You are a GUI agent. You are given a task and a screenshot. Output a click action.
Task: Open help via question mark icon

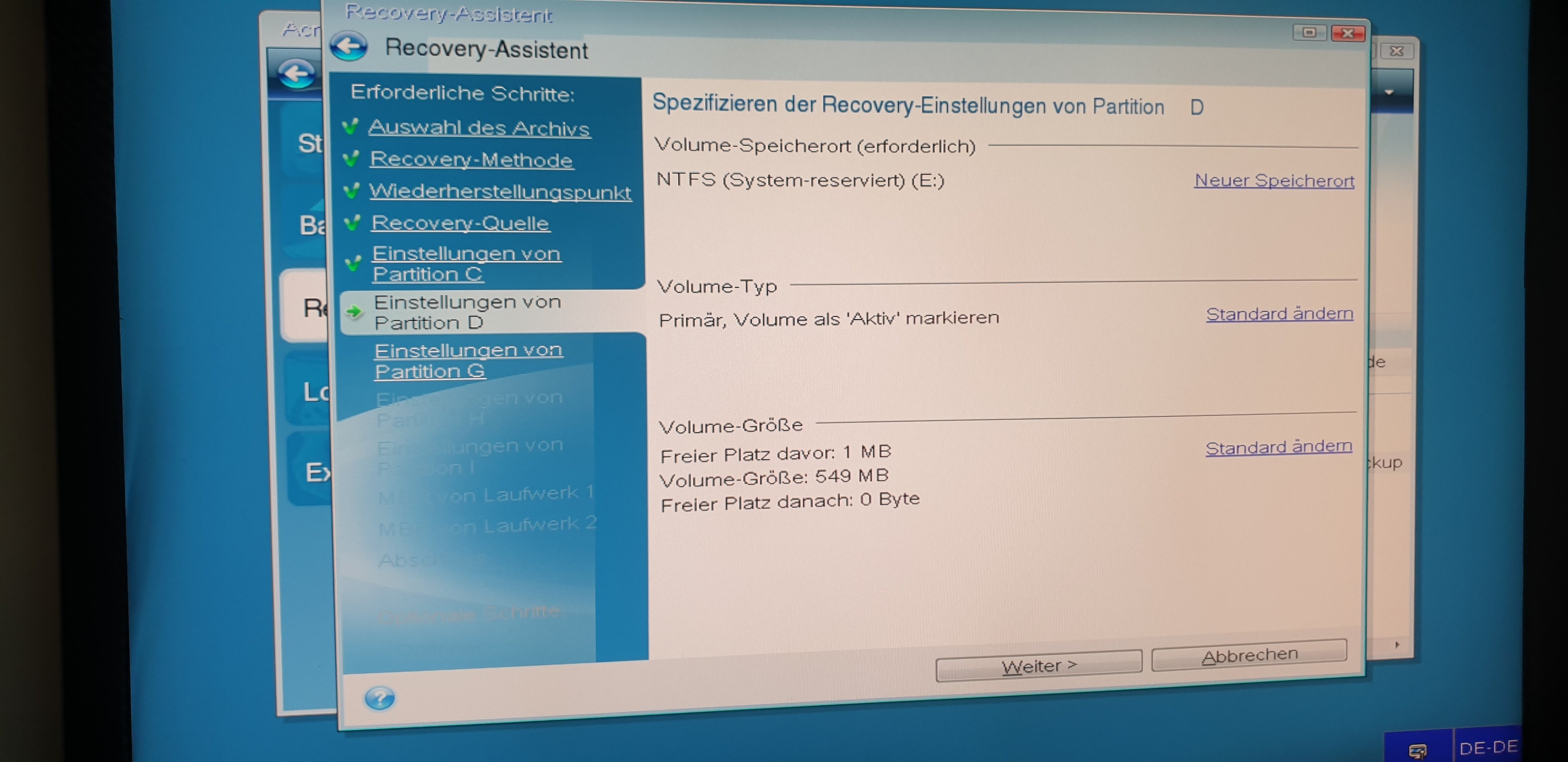[x=380, y=698]
